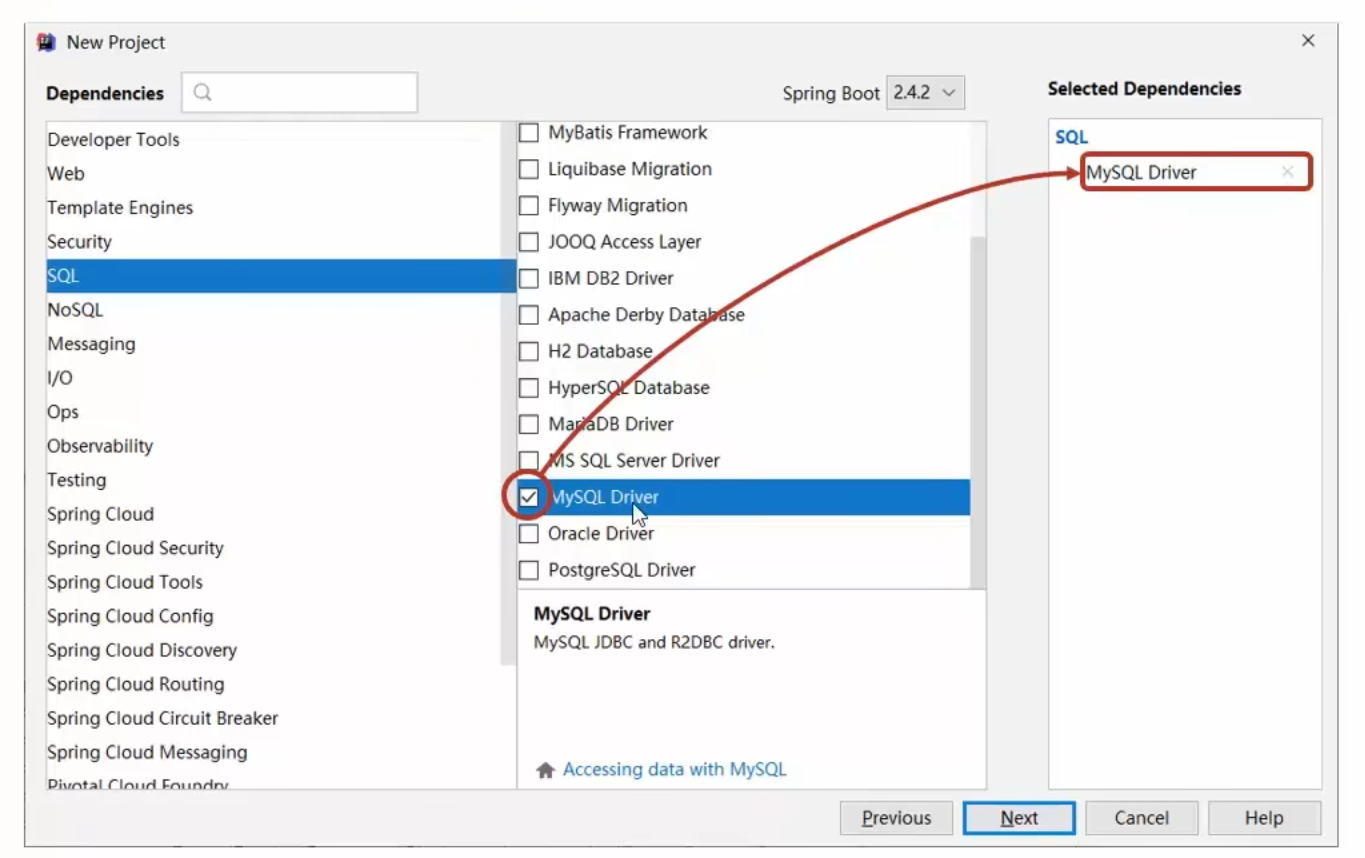Open the Template Engines category
The image size is (1365, 858).
[x=280, y=208]
